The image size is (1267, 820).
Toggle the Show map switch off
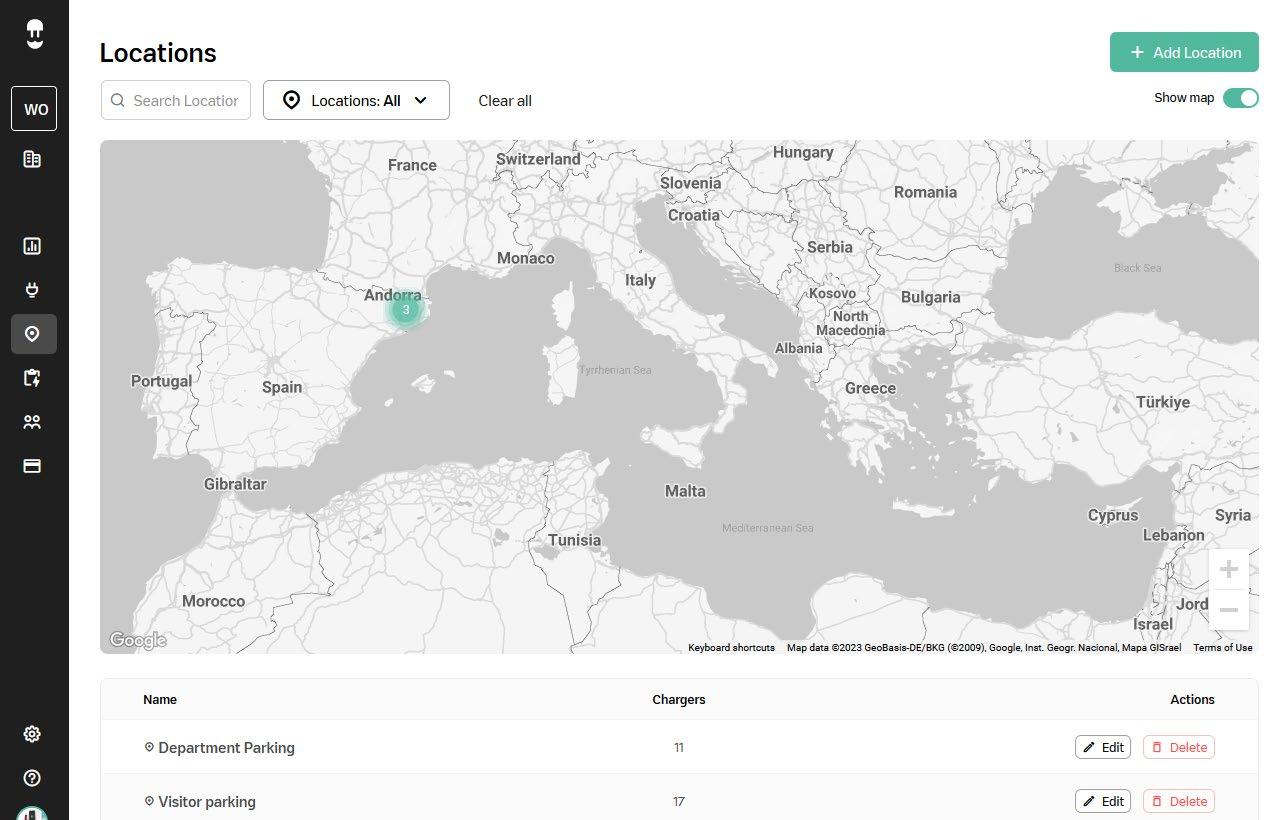click(1240, 98)
